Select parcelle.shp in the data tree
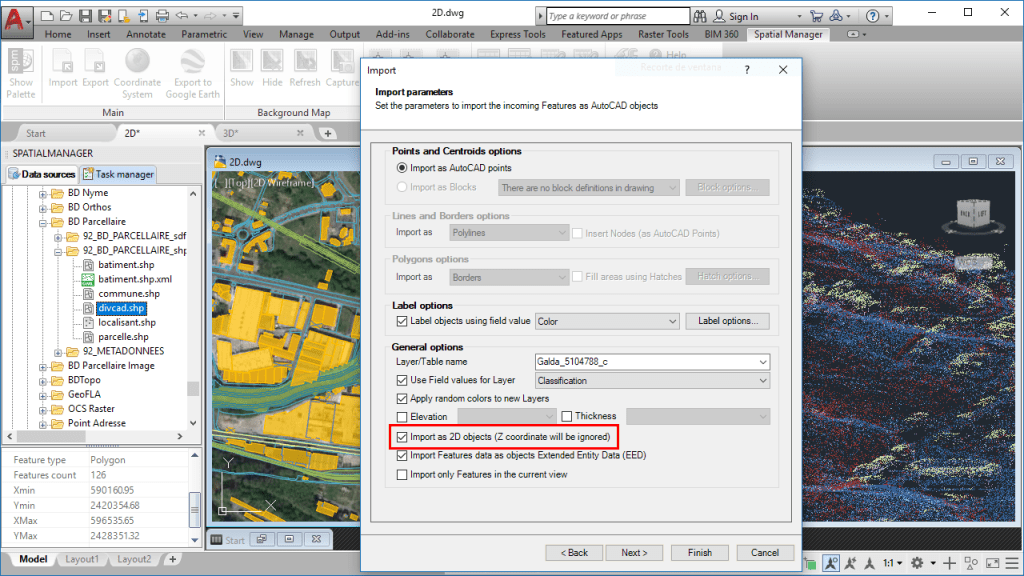Image resolution: width=1024 pixels, height=576 pixels. tap(123, 337)
